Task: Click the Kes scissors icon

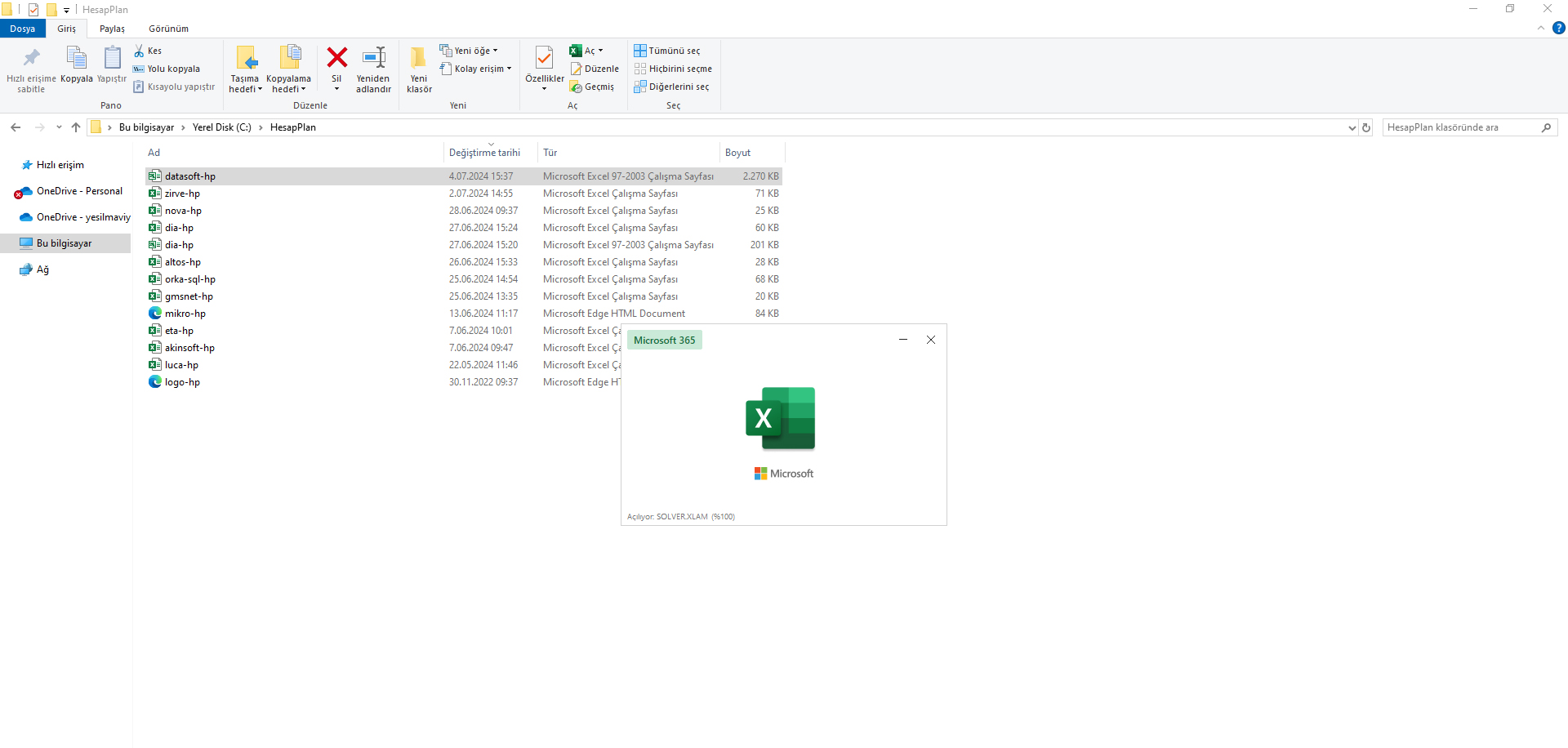Action: point(140,51)
